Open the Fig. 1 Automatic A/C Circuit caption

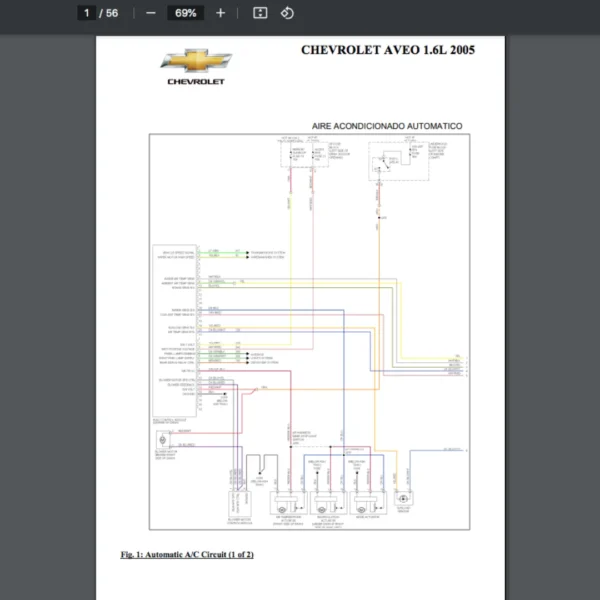point(187,554)
